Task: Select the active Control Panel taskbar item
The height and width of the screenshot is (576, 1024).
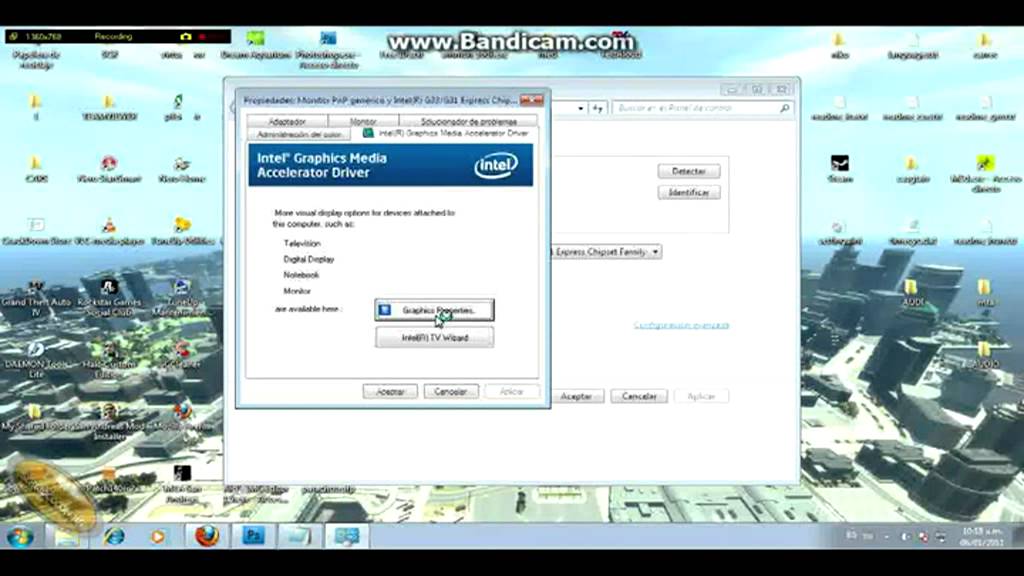Action: tap(347, 536)
